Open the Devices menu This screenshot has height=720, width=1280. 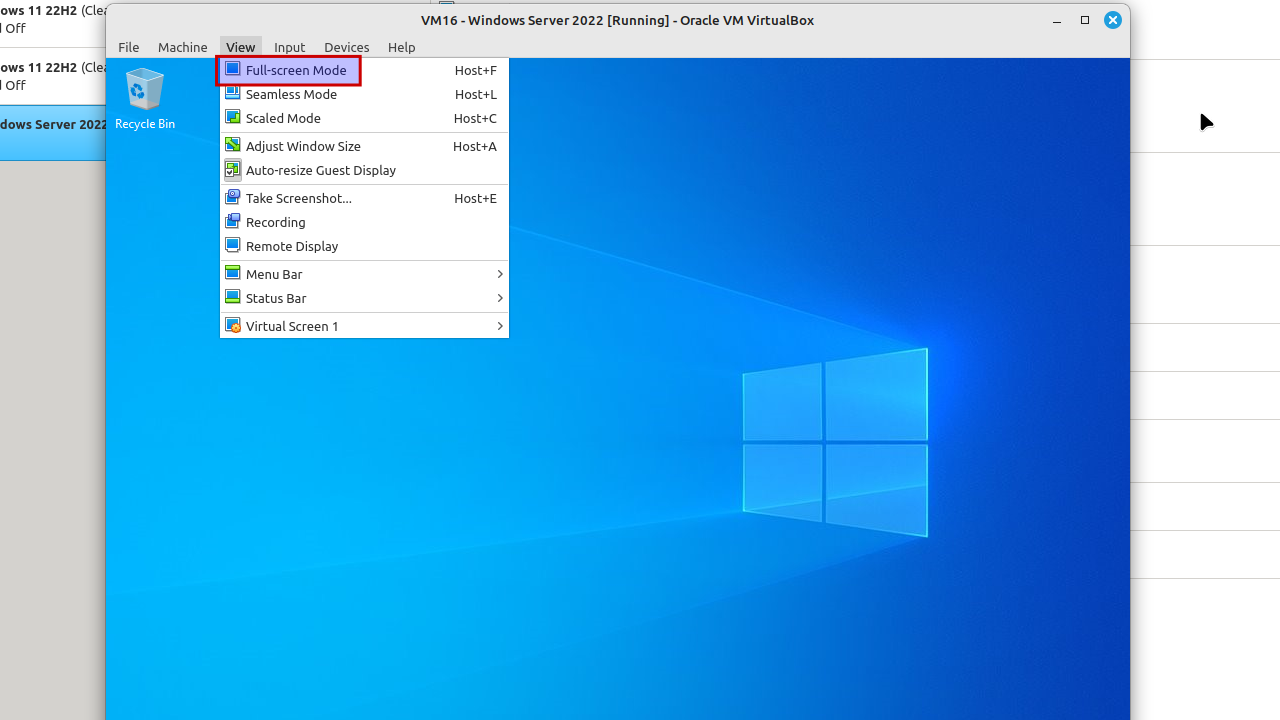point(346,47)
